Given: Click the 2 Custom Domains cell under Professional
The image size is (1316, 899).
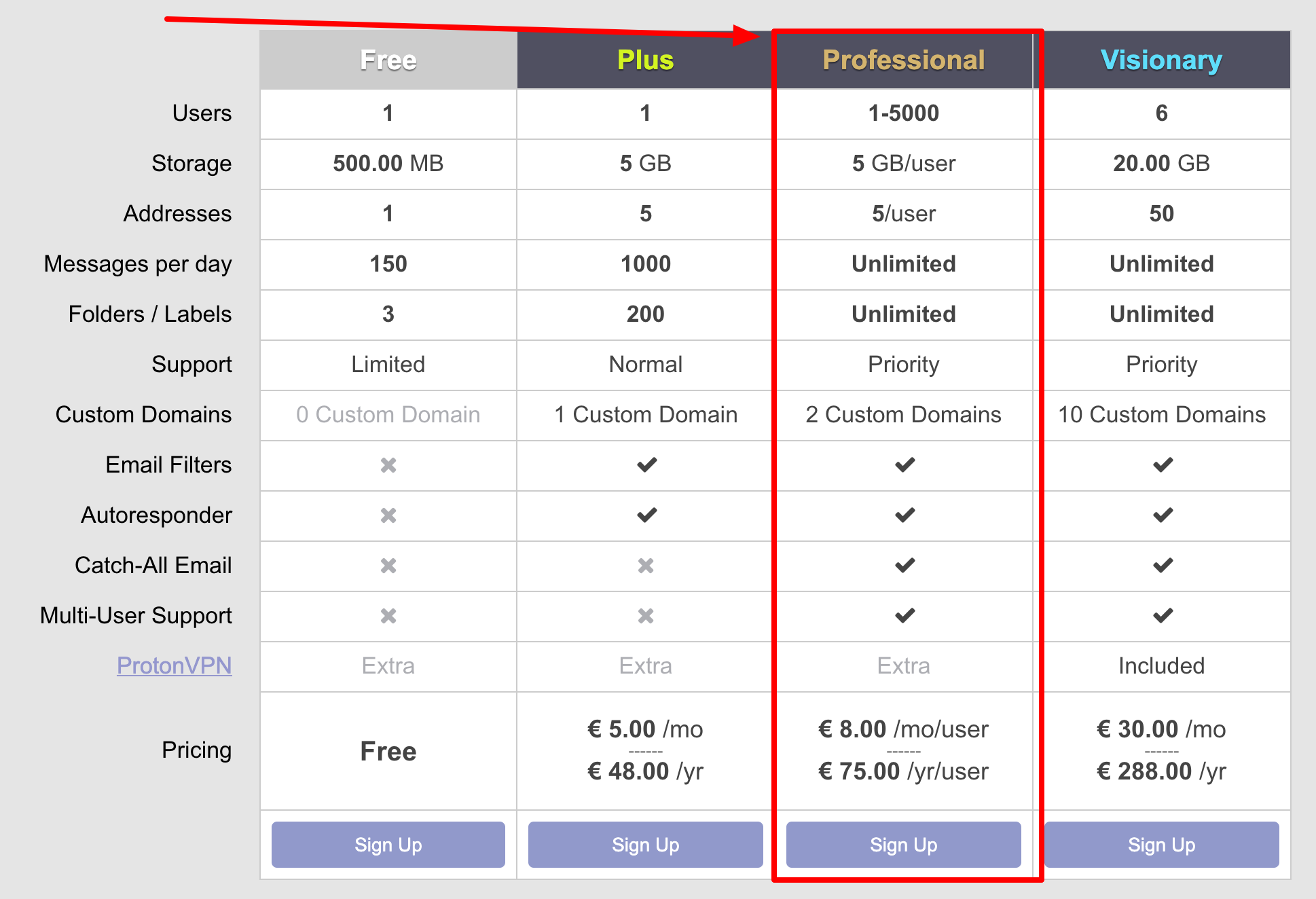Looking at the screenshot, I should coord(903,414).
